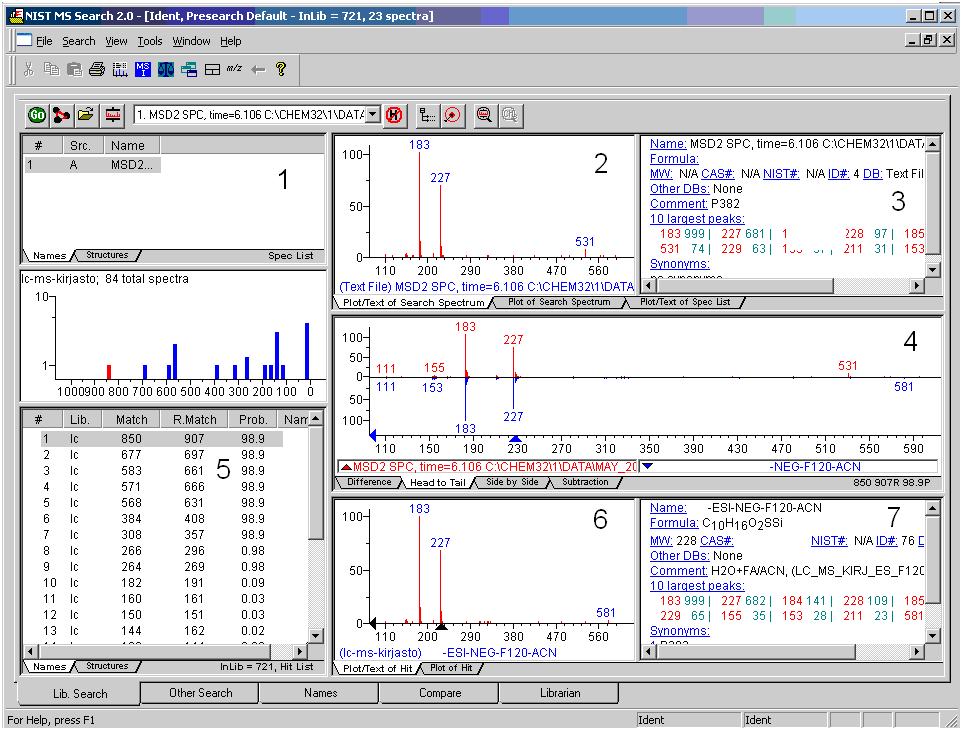Switch to the Other Search tab

click(x=201, y=693)
